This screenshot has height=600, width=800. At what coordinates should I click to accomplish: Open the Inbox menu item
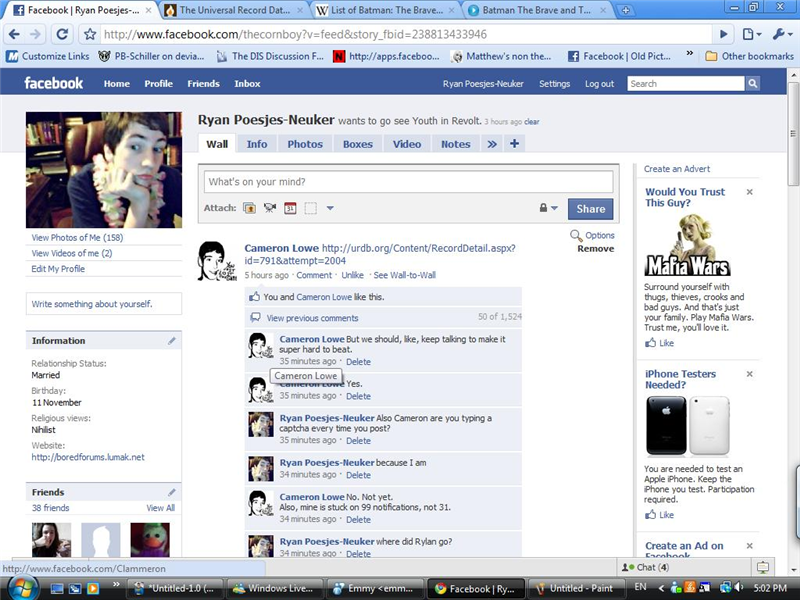248,84
